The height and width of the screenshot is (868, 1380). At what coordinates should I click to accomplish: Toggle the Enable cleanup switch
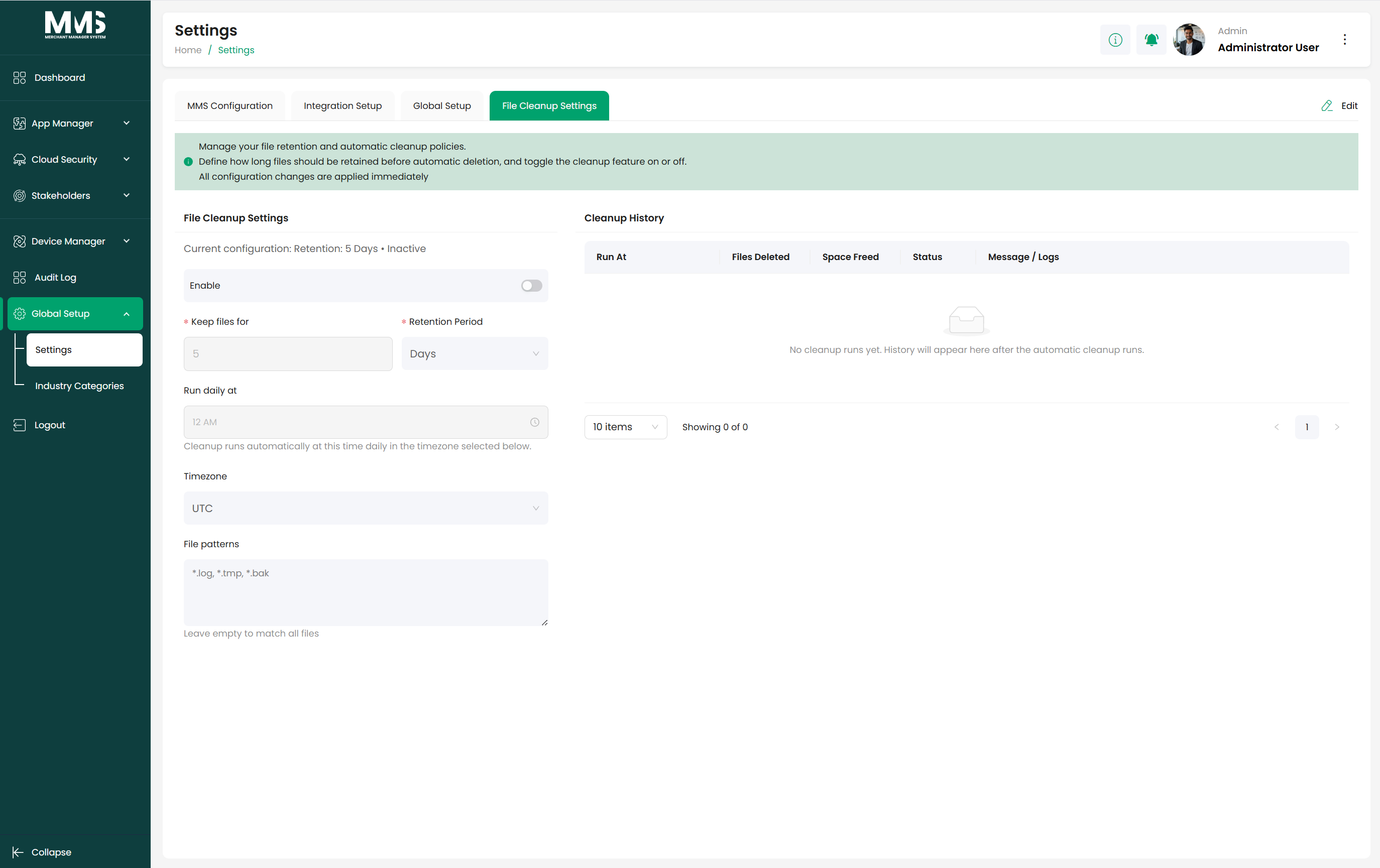click(x=531, y=285)
